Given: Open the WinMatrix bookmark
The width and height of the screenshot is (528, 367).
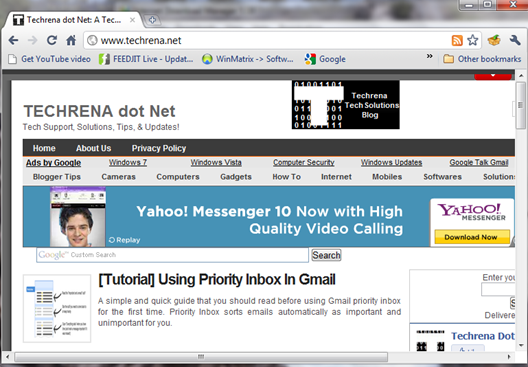Looking at the screenshot, I should [x=248, y=59].
